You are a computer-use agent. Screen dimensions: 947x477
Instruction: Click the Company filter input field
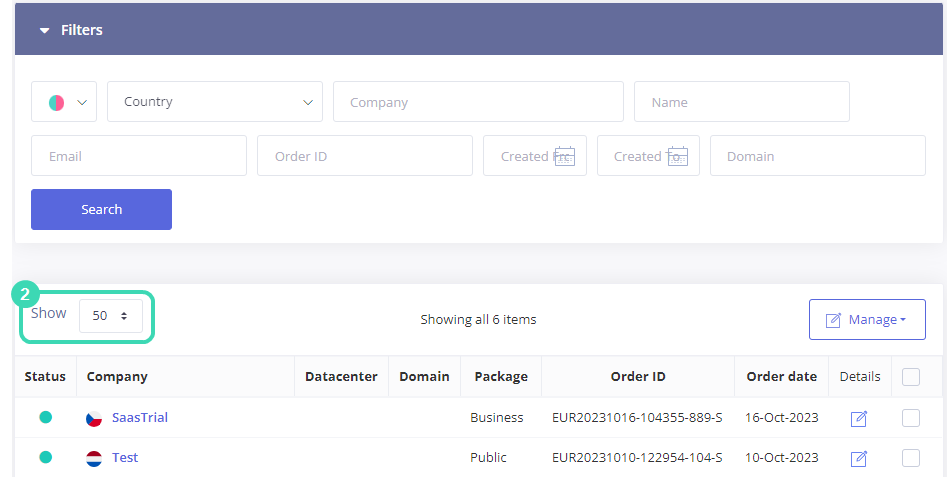click(478, 102)
